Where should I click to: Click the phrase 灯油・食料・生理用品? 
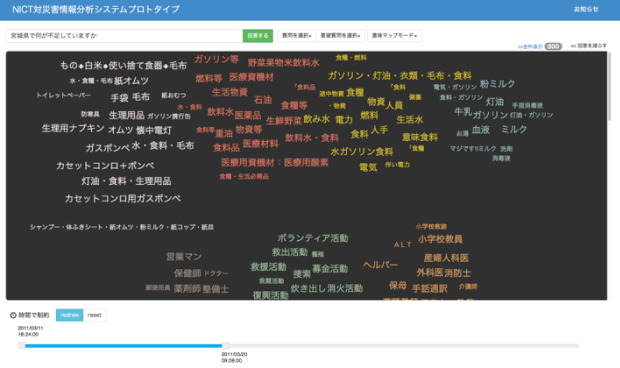click(126, 181)
